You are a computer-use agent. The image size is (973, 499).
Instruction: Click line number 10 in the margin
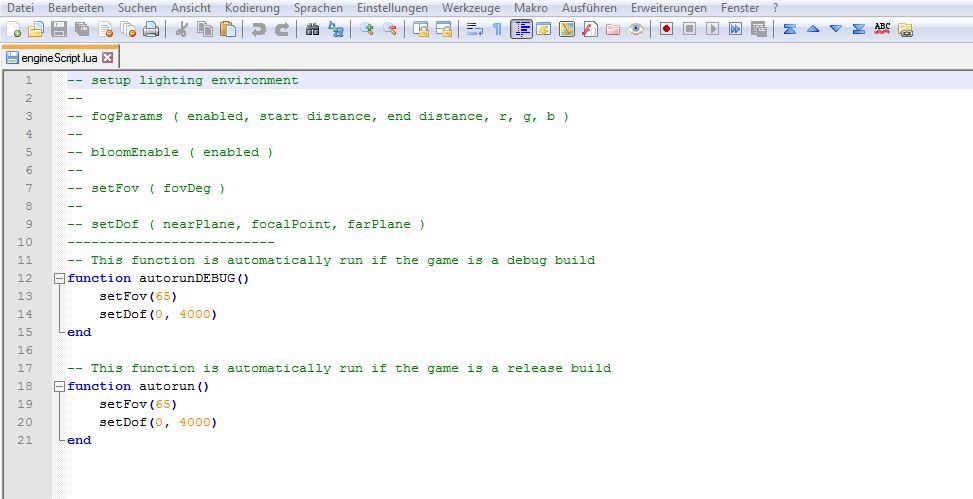point(25,242)
